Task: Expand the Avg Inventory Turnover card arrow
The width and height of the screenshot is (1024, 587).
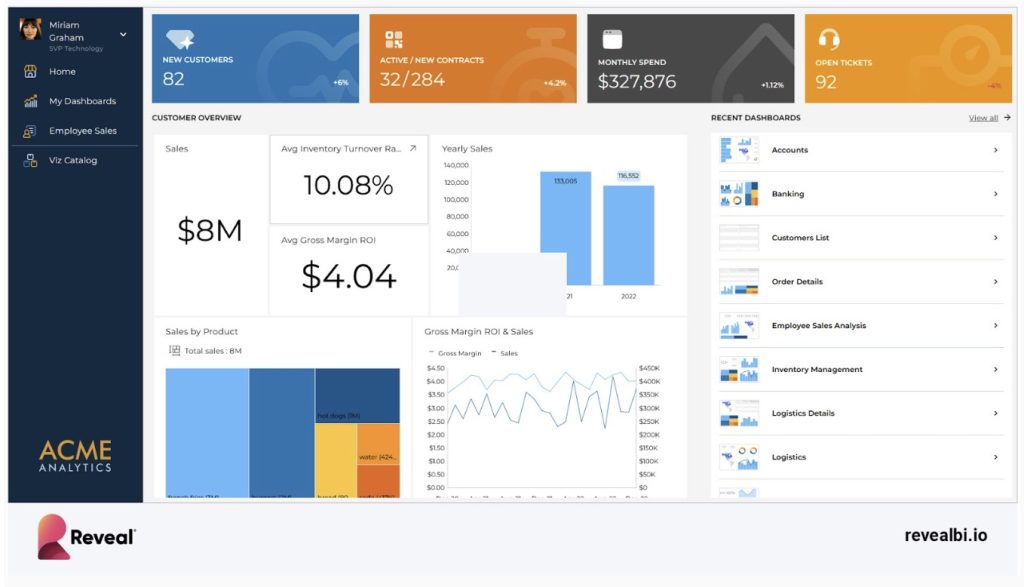Action: [413, 148]
